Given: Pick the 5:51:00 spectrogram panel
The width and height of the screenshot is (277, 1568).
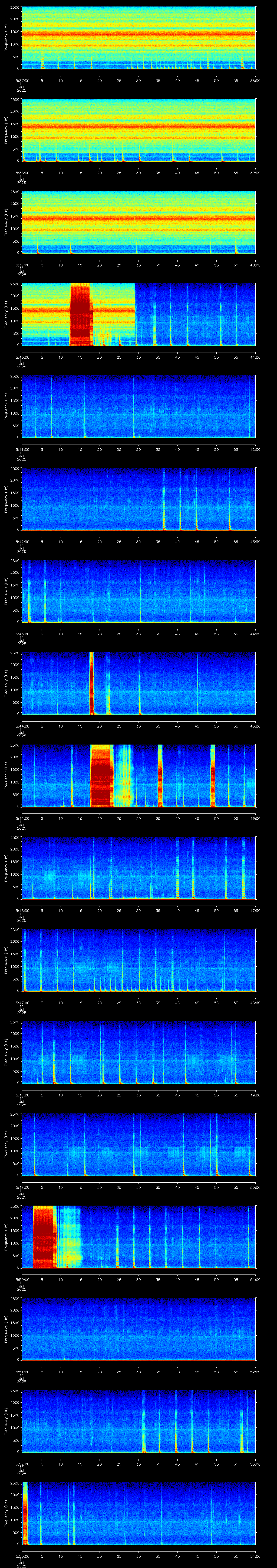Looking at the screenshot, I should pos(138,1329).
